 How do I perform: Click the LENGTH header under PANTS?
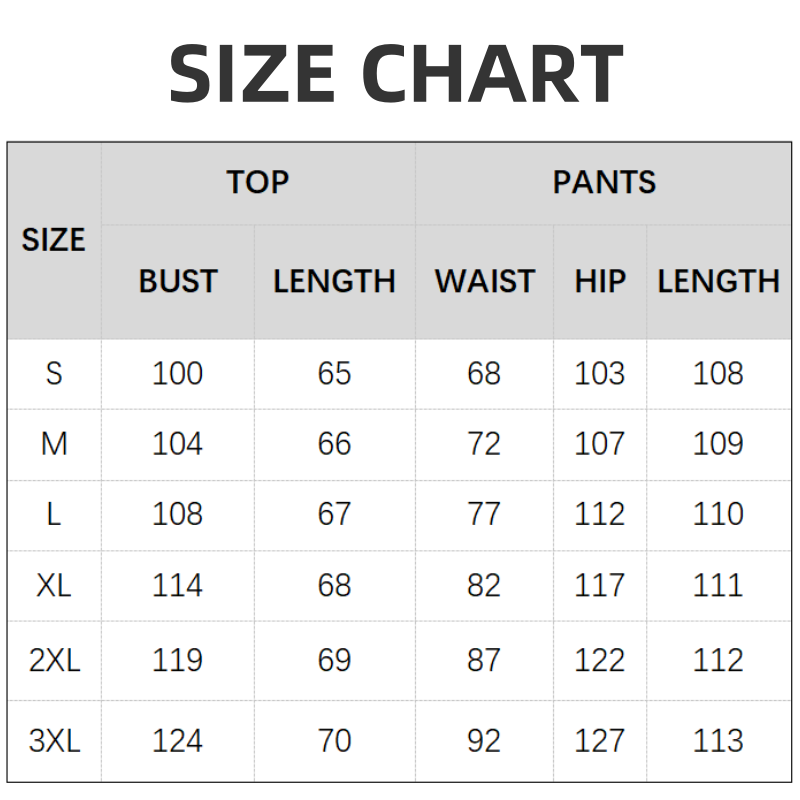coord(718,281)
